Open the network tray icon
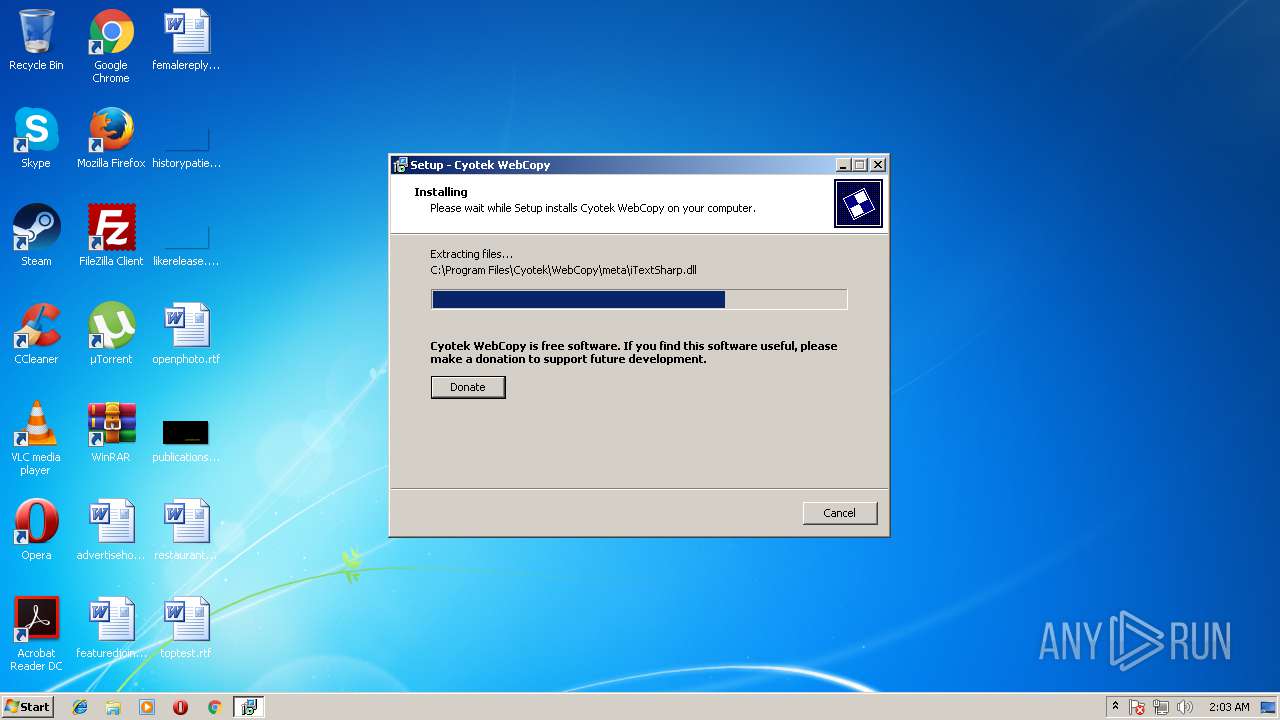The height and width of the screenshot is (720, 1280). (1161, 707)
